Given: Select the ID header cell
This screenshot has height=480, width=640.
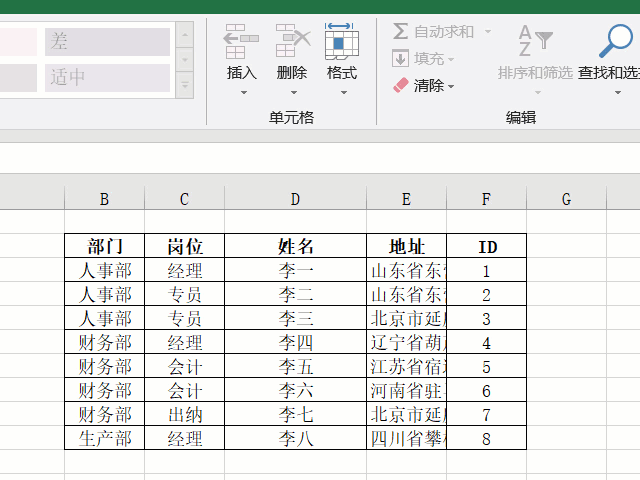Looking at the screenshot, I should (x=487, y=246).
